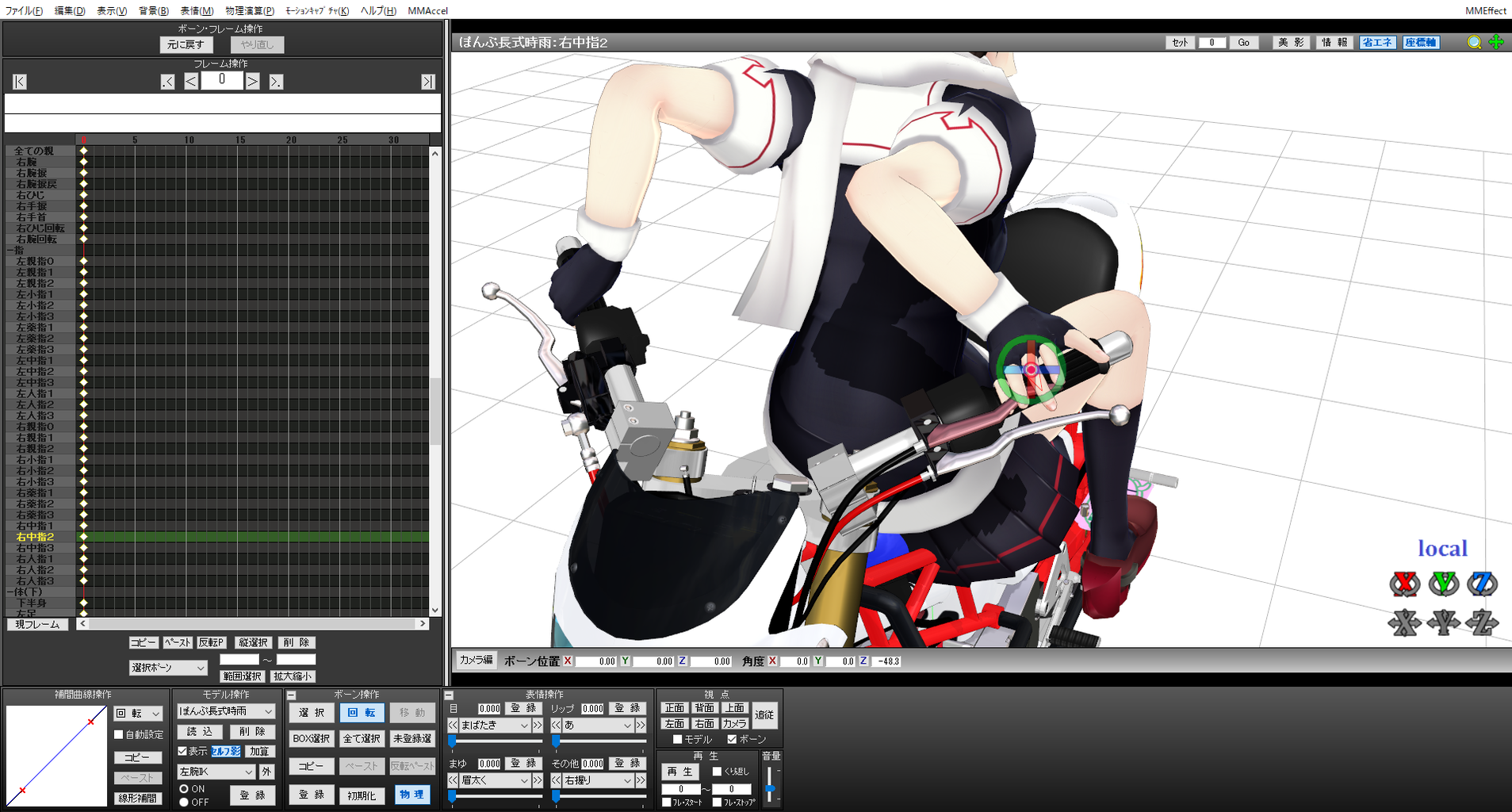Screen dimensions: 1512x812
Task: Click next other morph >> arrow beside 右握り
Action: pos(641,780)
